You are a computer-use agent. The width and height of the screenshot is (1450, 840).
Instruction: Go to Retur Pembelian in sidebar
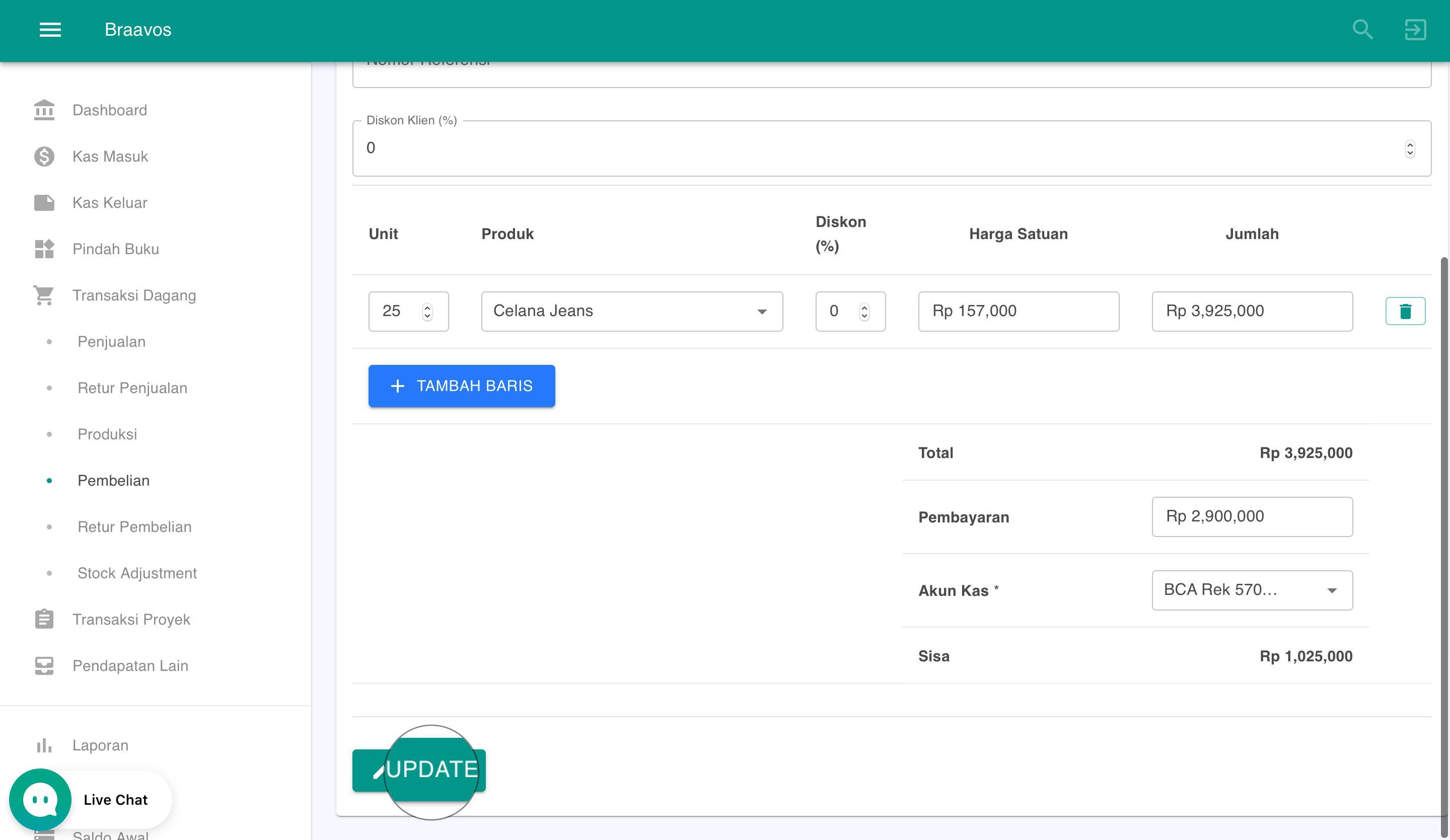click(134, 526)
